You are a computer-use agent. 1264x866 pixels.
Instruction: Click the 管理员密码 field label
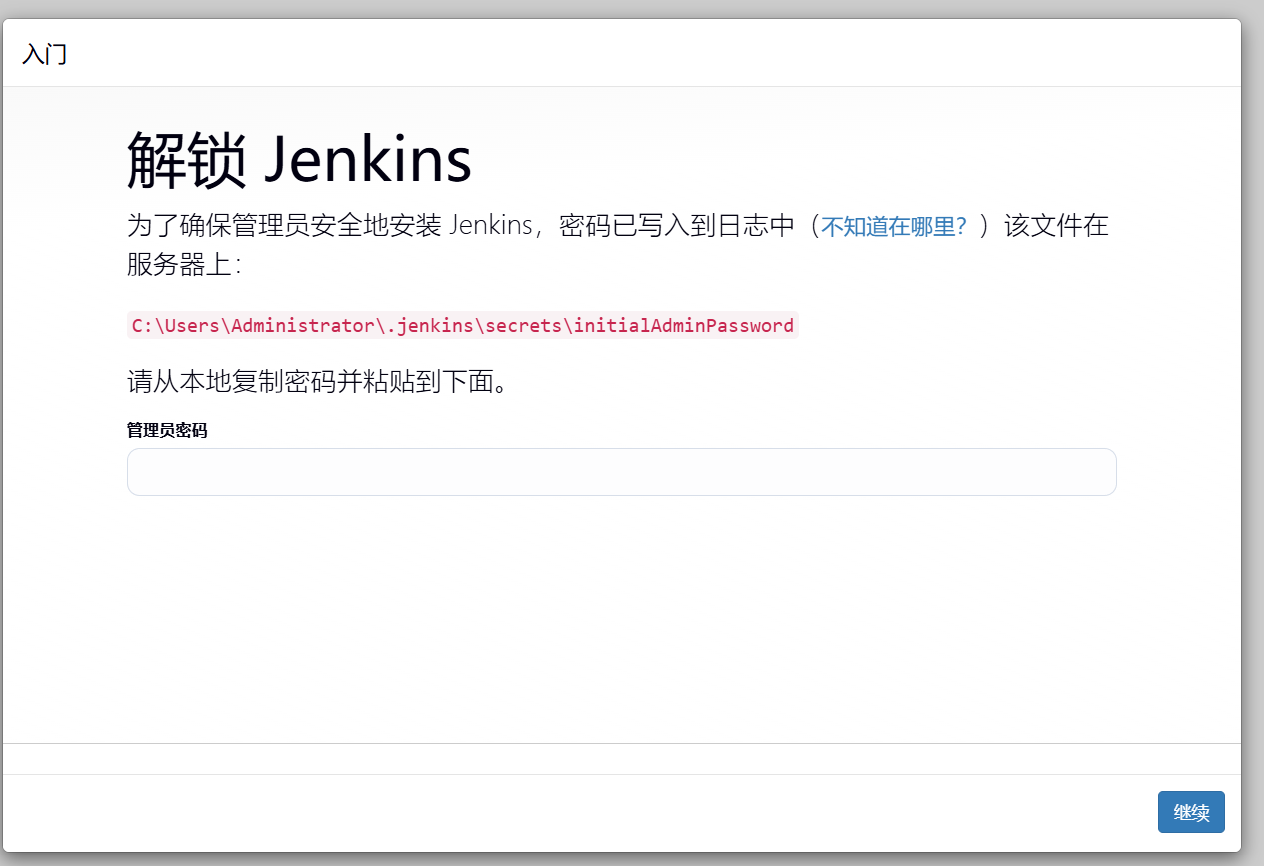click(167, 430)
